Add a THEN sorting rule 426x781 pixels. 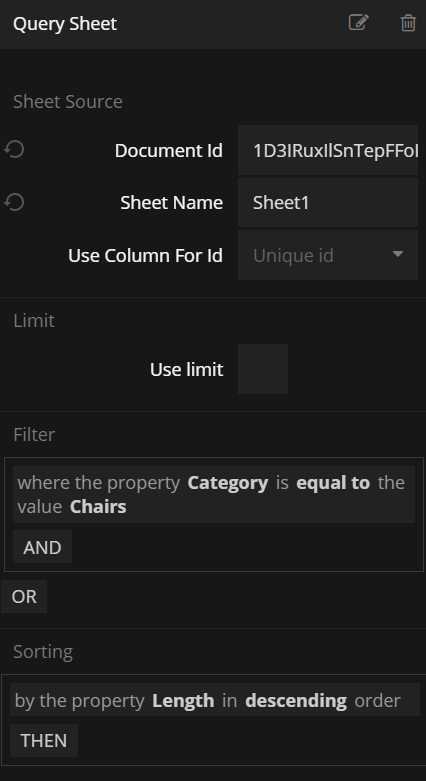pos(44,740)
